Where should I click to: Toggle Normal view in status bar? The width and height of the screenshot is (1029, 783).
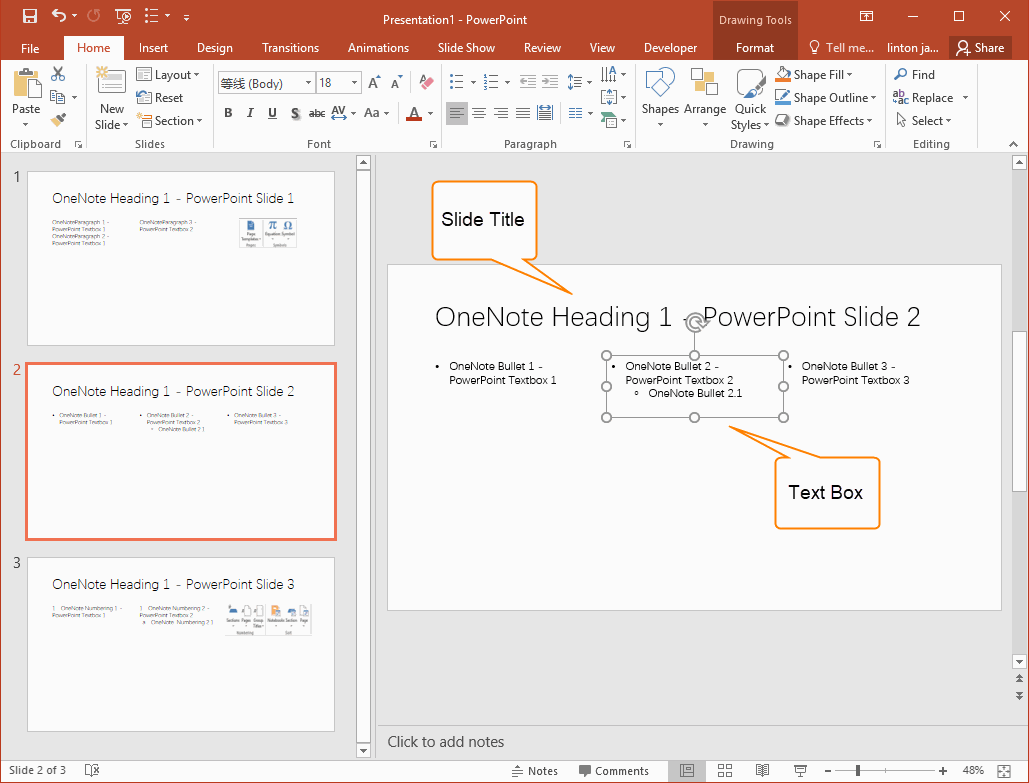click(x=687, y=771)
